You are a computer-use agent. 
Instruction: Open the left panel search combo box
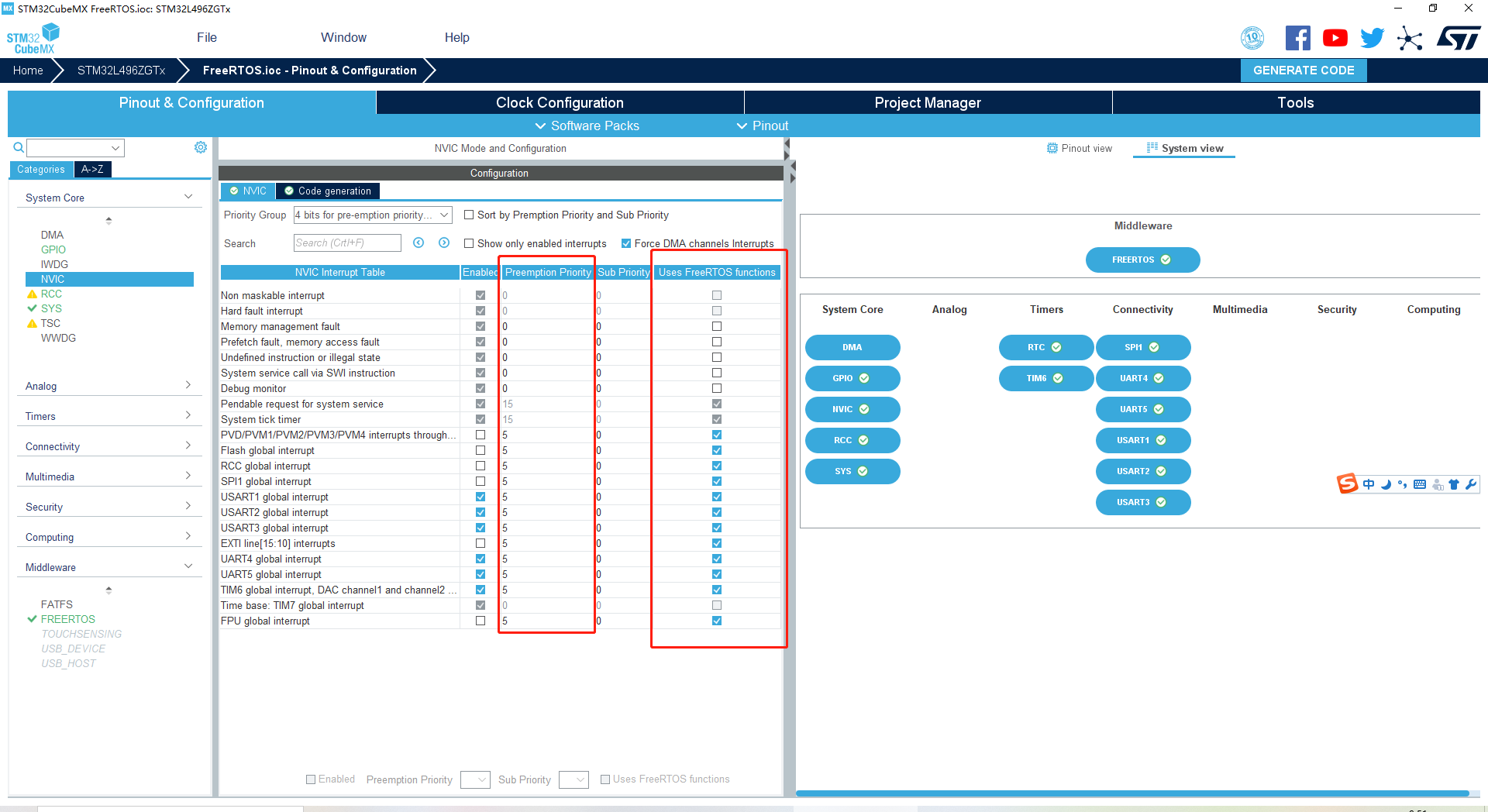coord(75,147)
